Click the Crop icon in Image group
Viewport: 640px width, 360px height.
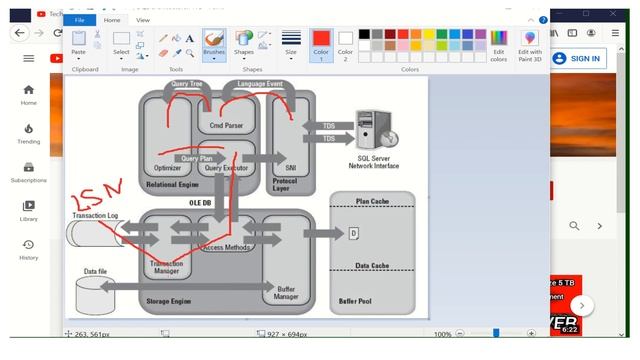[140, 34]
